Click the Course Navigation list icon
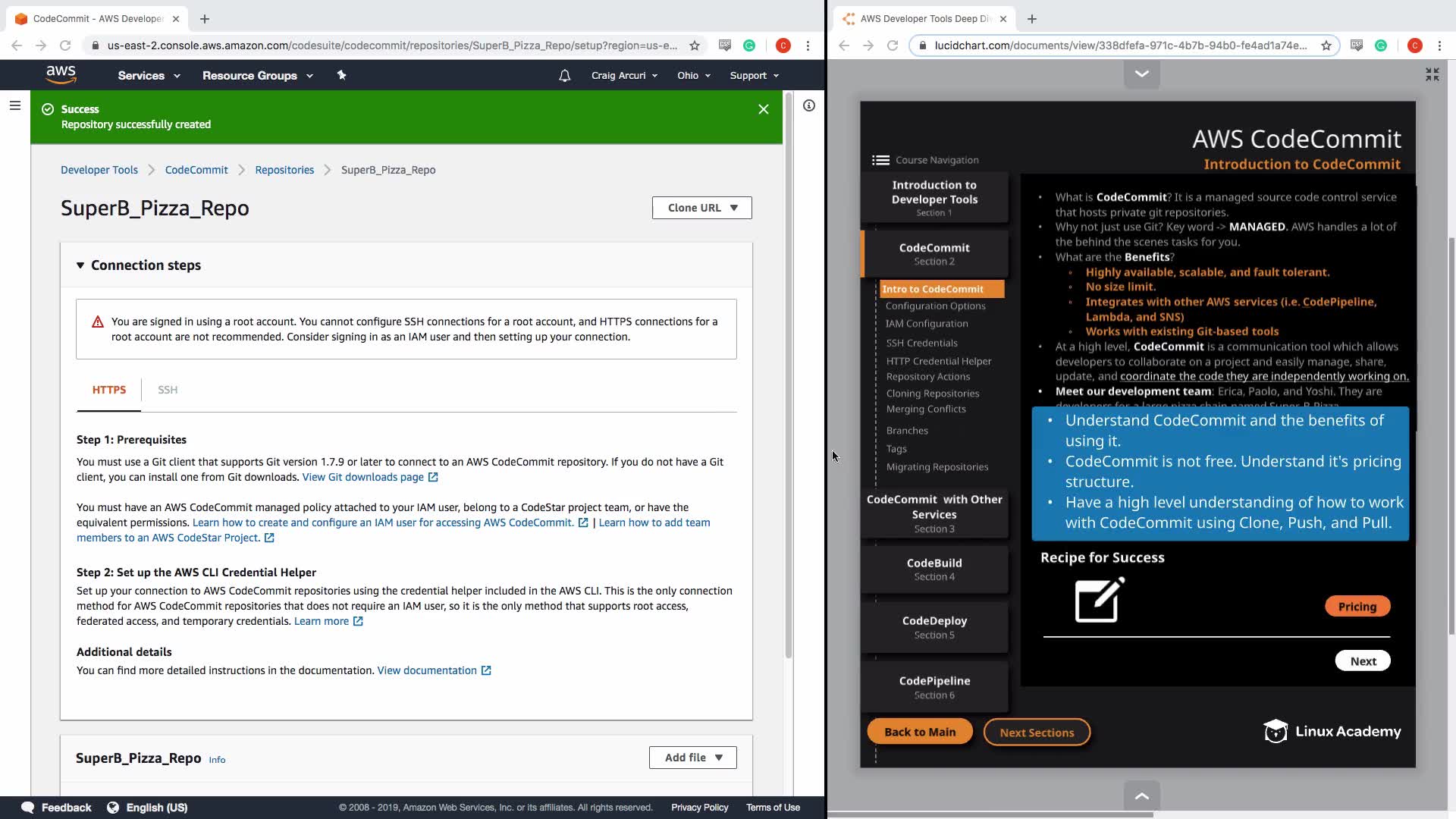The width and height of the screenshot is (1456, 819). pyautogui.click(x=880, y=160)
